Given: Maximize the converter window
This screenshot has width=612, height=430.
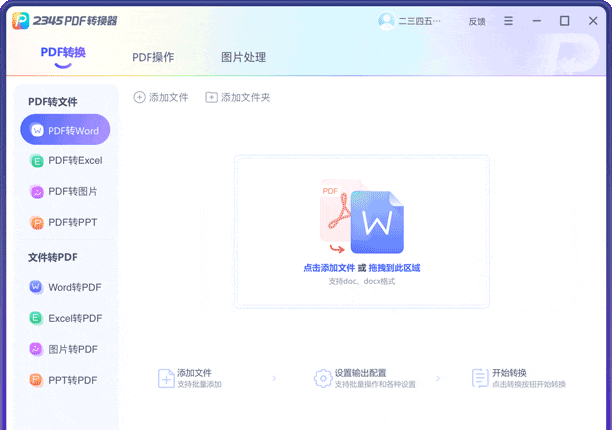Looking at the screenshot, I should [x=564, y=21].
